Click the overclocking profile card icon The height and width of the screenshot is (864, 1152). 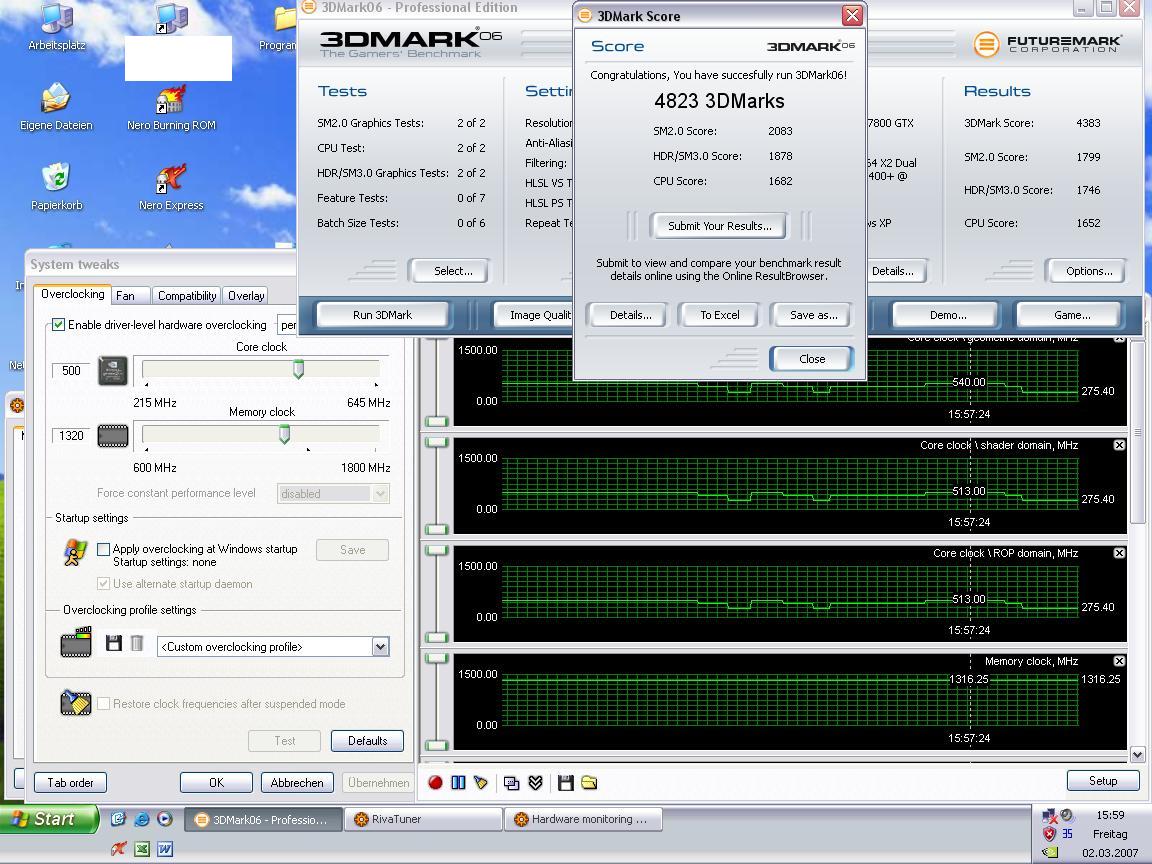click(x=76, y=642)
